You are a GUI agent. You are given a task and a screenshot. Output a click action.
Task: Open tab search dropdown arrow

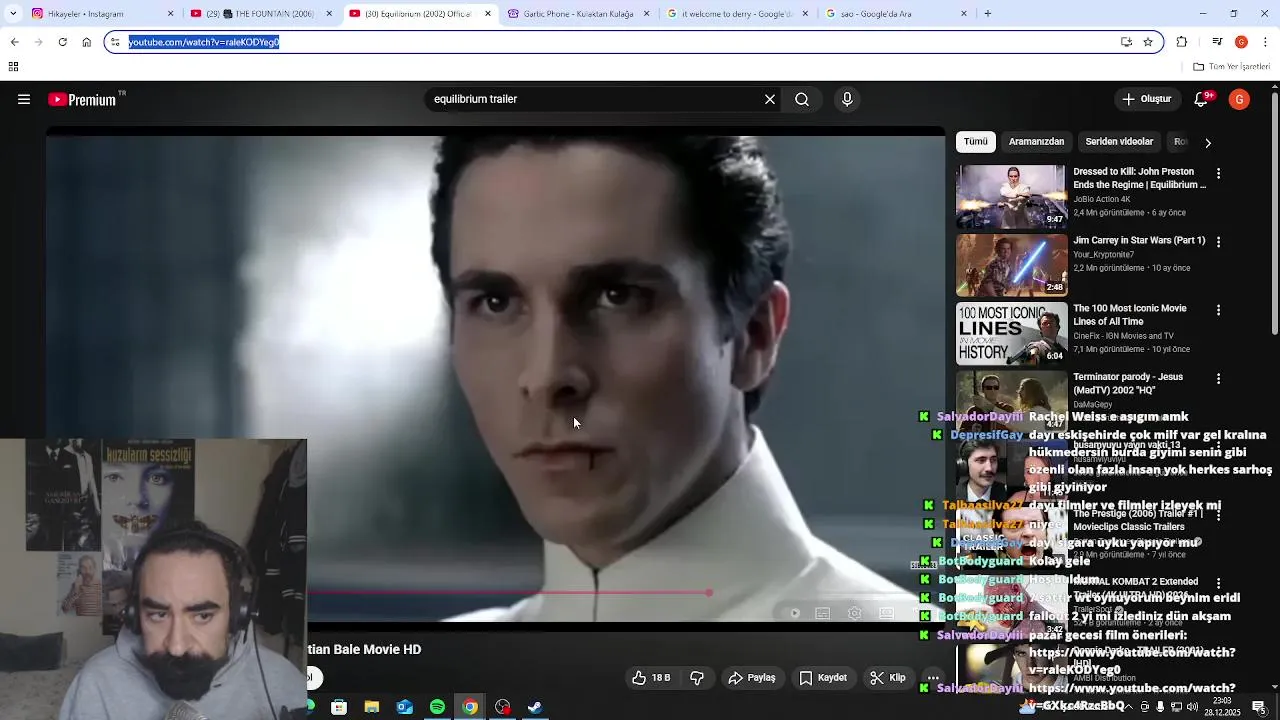12,14
